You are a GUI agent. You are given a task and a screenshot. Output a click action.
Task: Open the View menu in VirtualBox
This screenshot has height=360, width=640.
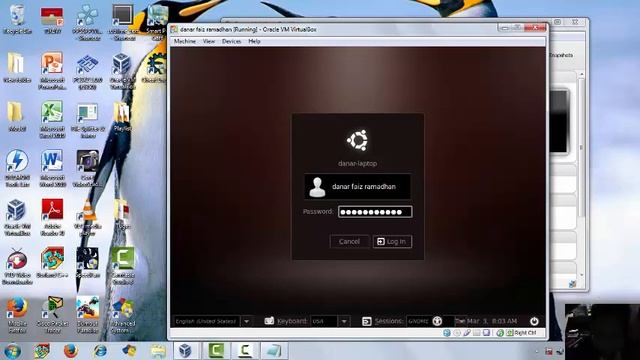[x=209, y=41]
